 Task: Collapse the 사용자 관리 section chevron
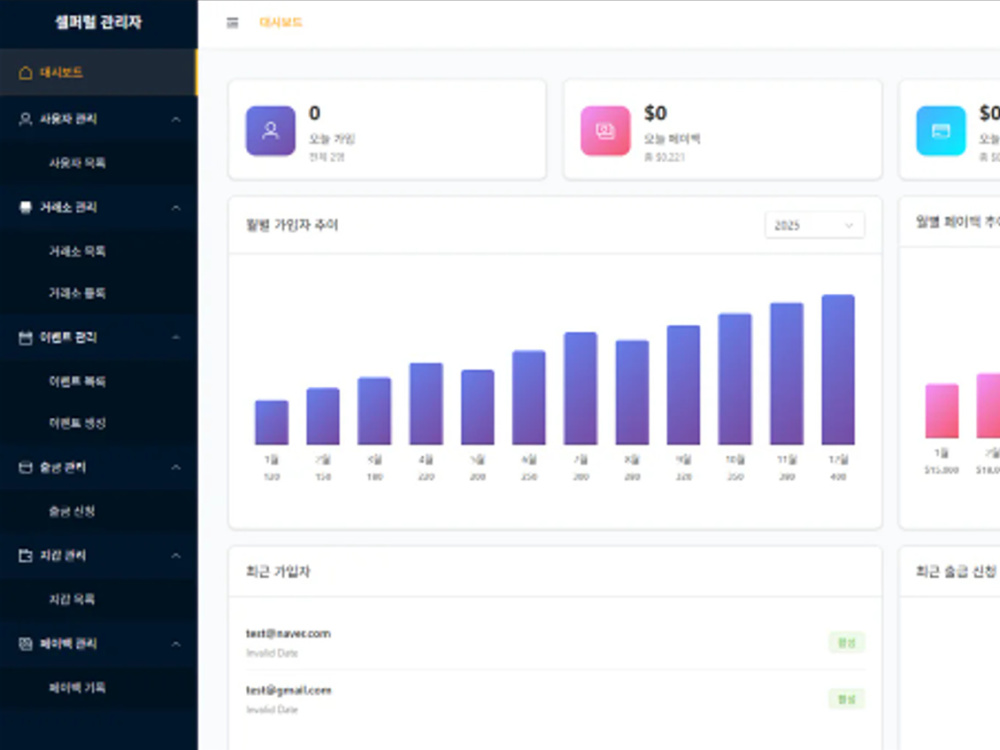tap(176, 119)
